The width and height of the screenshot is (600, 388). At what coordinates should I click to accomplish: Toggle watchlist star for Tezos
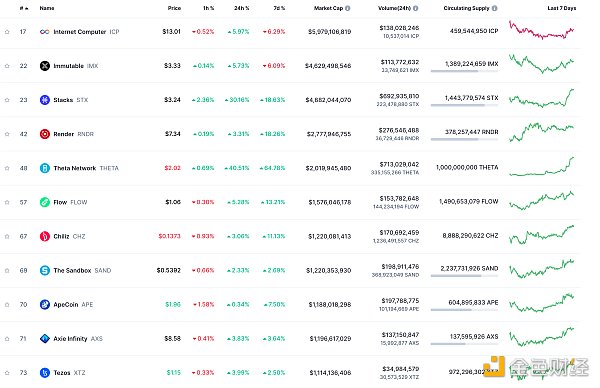point(7,373)
